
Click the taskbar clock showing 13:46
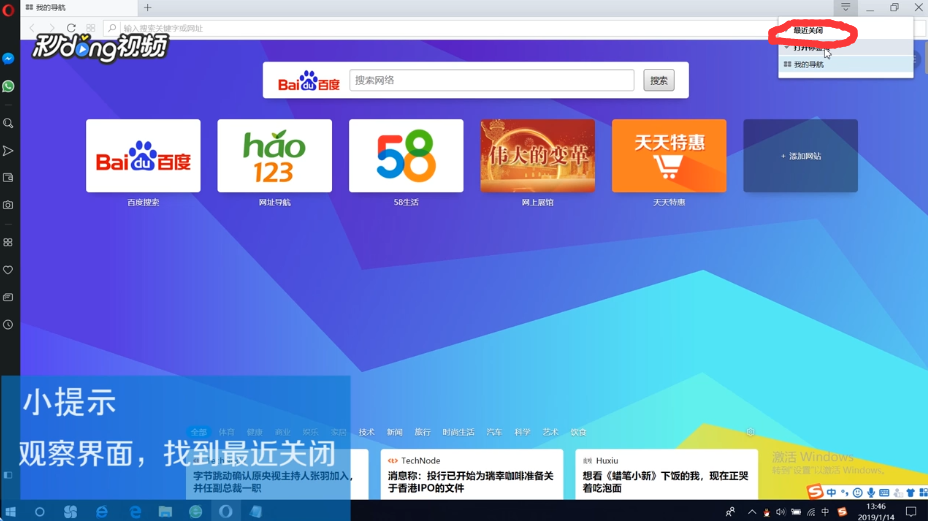(876, 512)
